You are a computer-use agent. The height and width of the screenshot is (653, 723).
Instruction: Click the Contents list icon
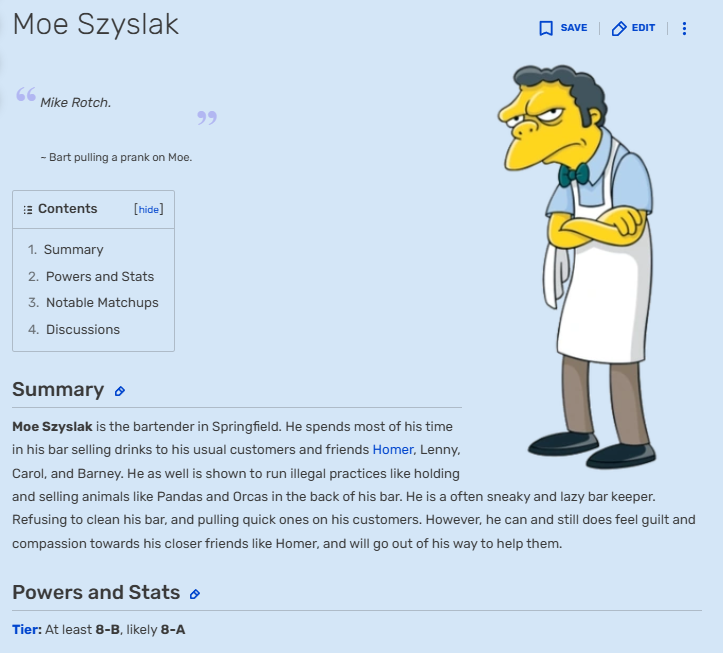click(x=28, y=210)
